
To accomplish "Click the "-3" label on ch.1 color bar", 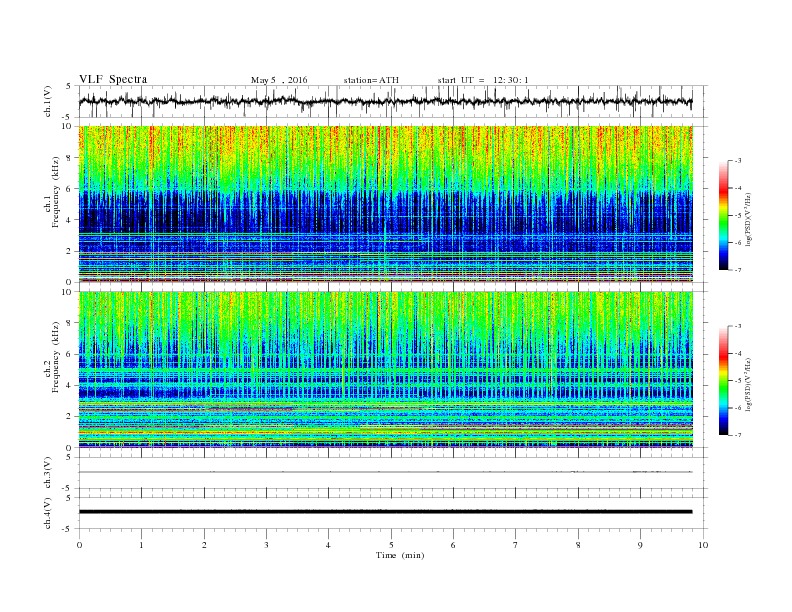I will pyautogui.click(x=738, y=161).
